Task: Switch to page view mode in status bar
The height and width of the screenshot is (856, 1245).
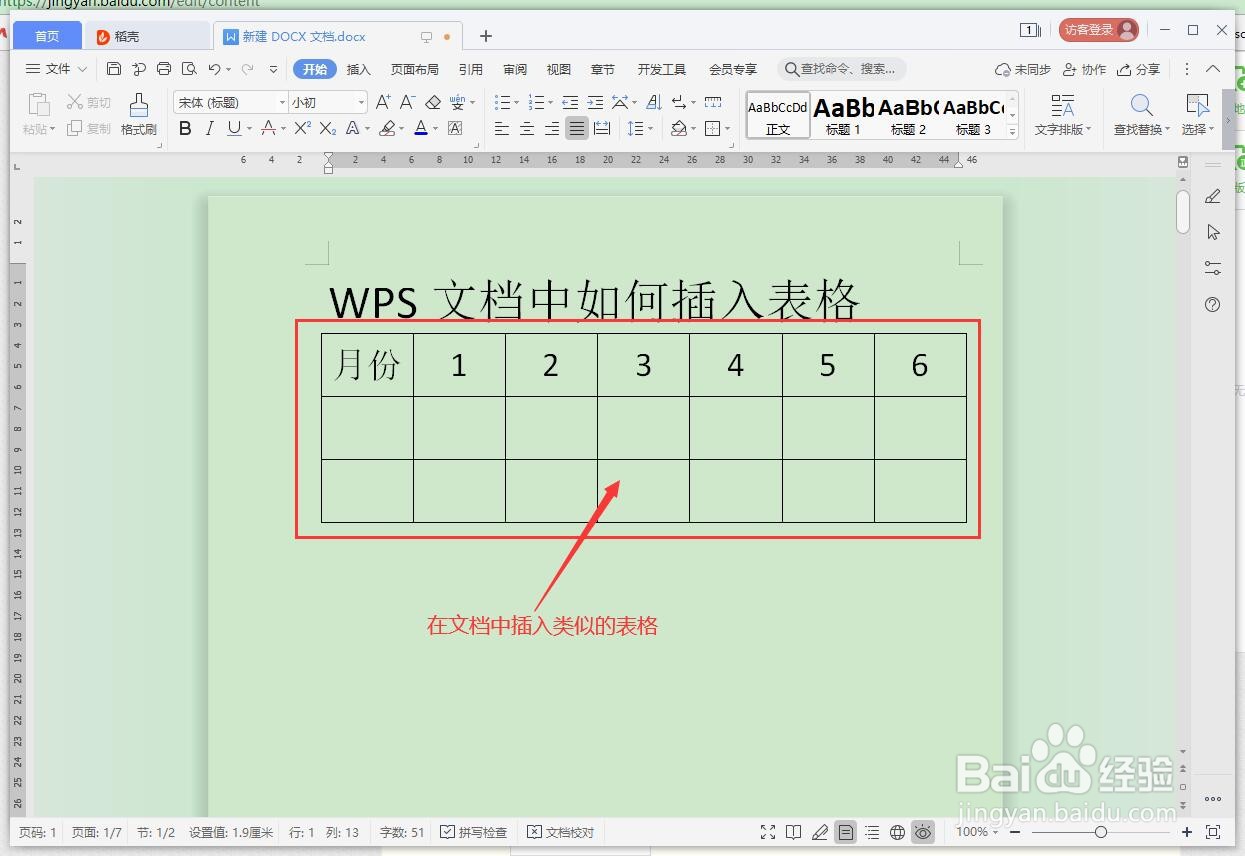Action: pos(846,832)
